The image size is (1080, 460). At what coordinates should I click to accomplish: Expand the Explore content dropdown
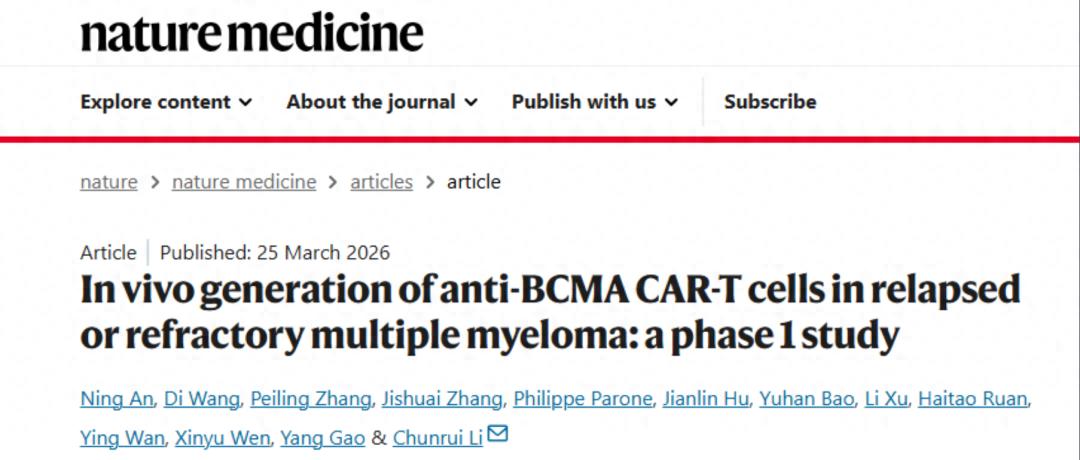tap(166, 102)
